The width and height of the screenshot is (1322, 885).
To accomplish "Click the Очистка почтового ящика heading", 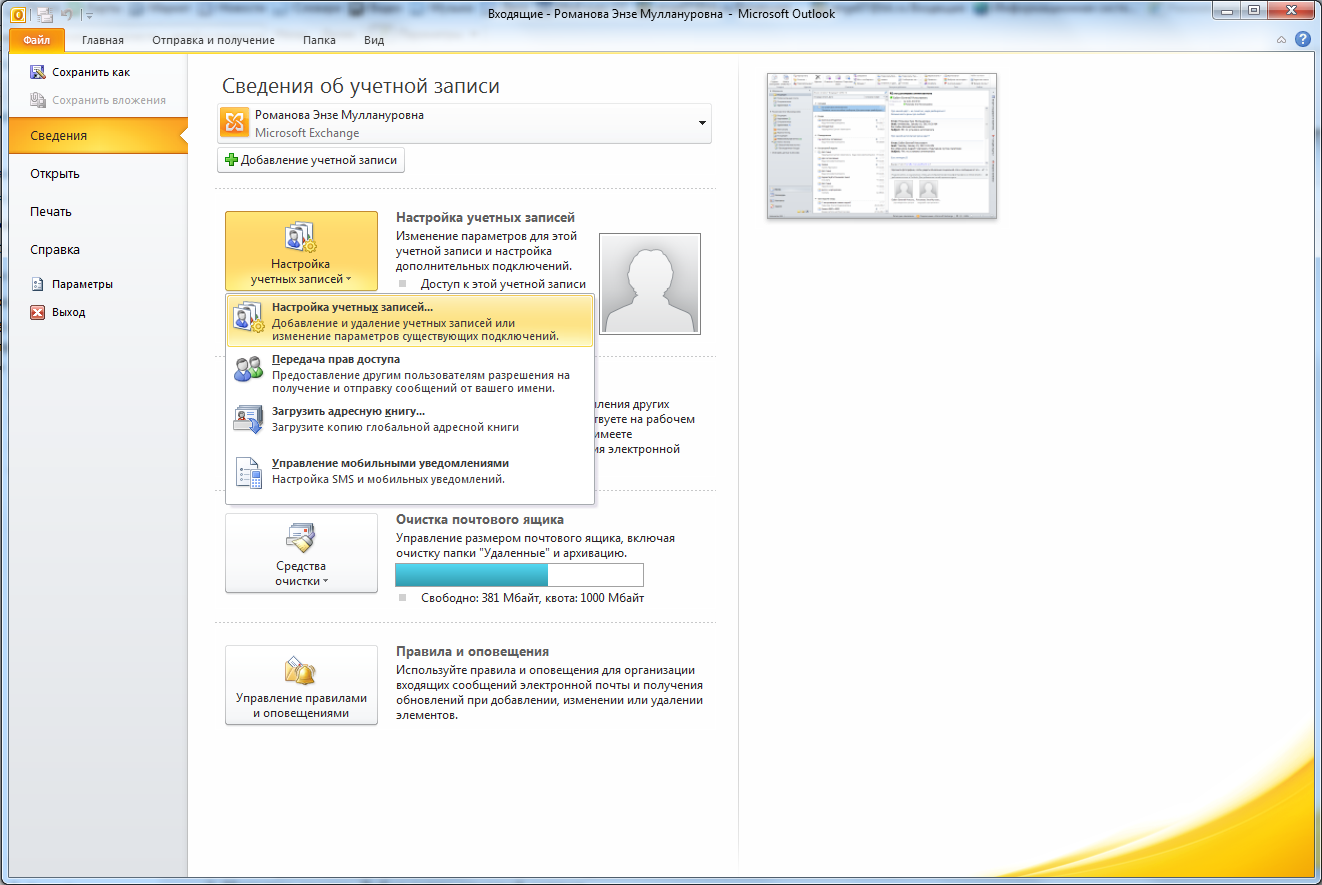I will coord(480,519).
